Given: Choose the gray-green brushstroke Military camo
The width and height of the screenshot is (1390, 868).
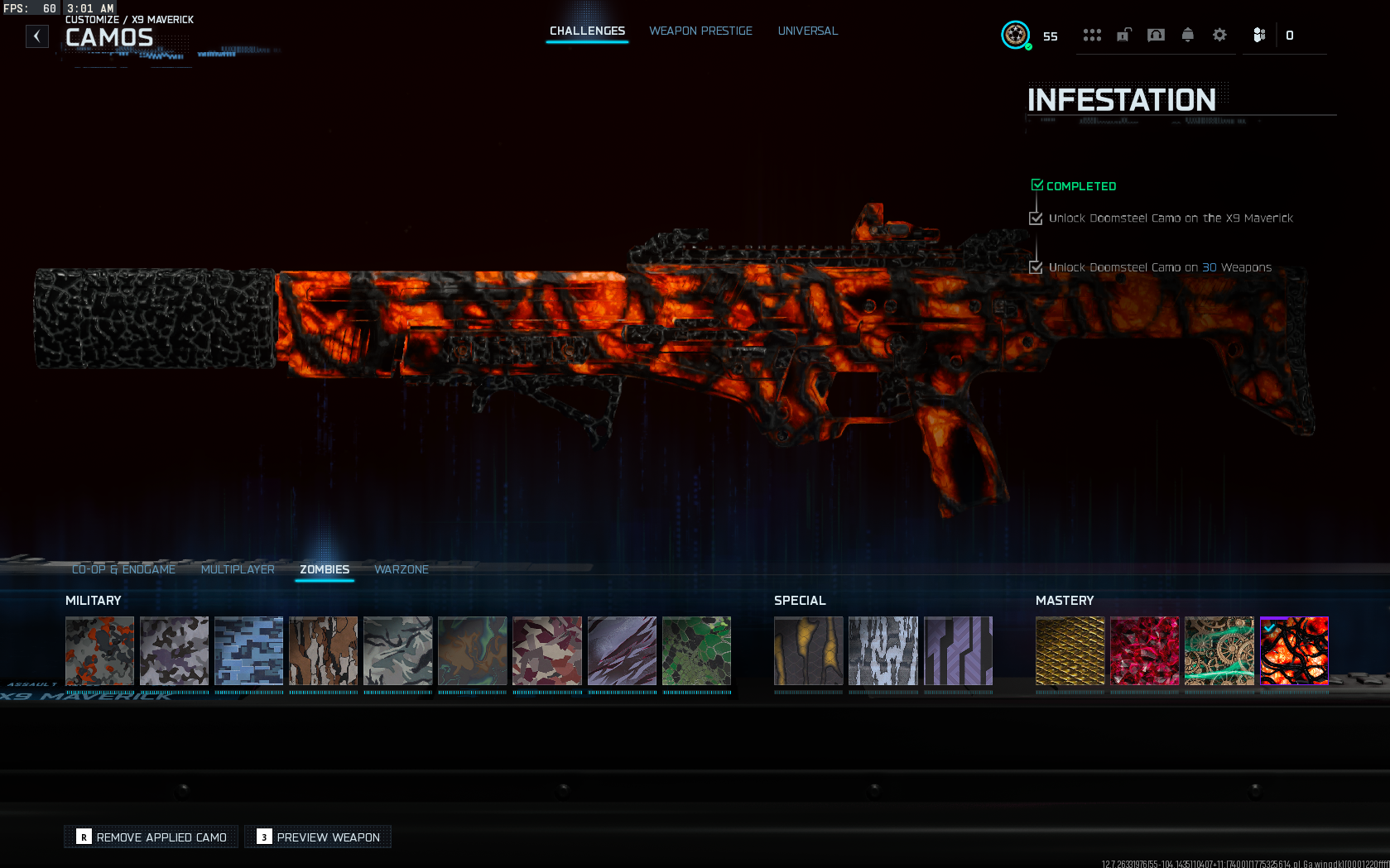Looking at the screenshot, I should click(x=397, y=650).
